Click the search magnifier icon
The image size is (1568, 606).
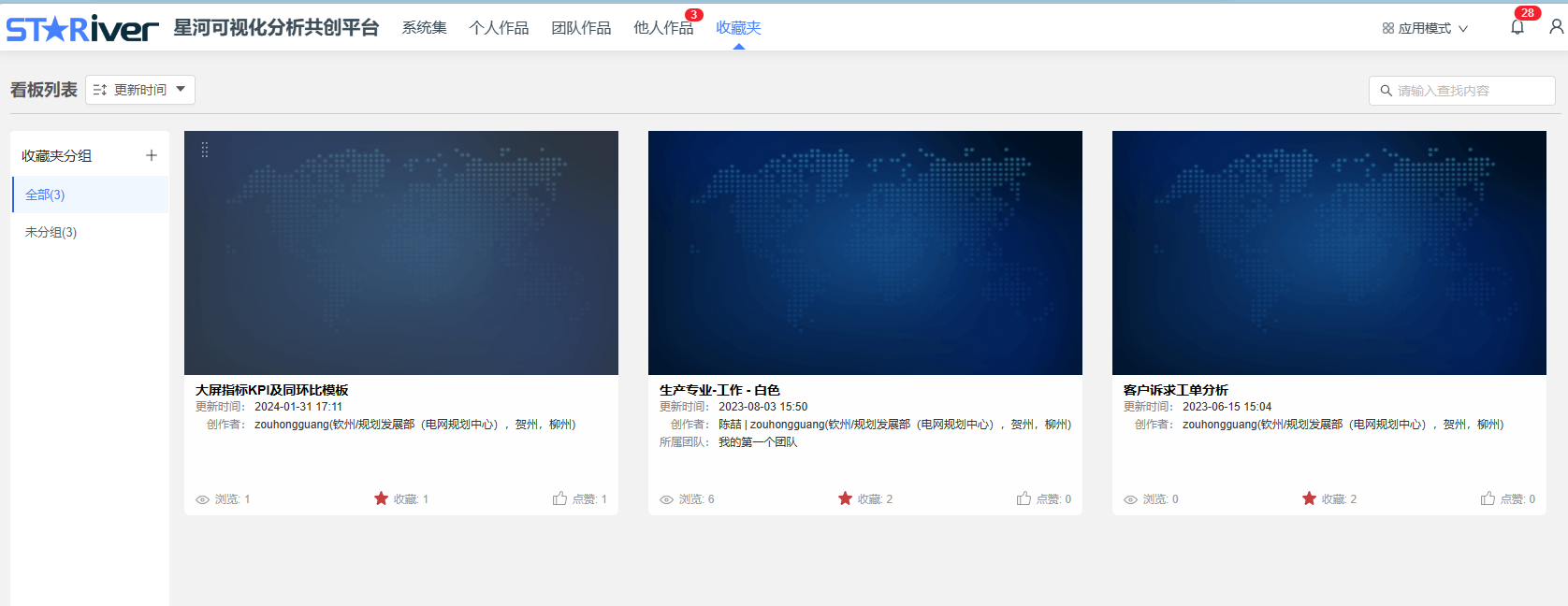1387,91
